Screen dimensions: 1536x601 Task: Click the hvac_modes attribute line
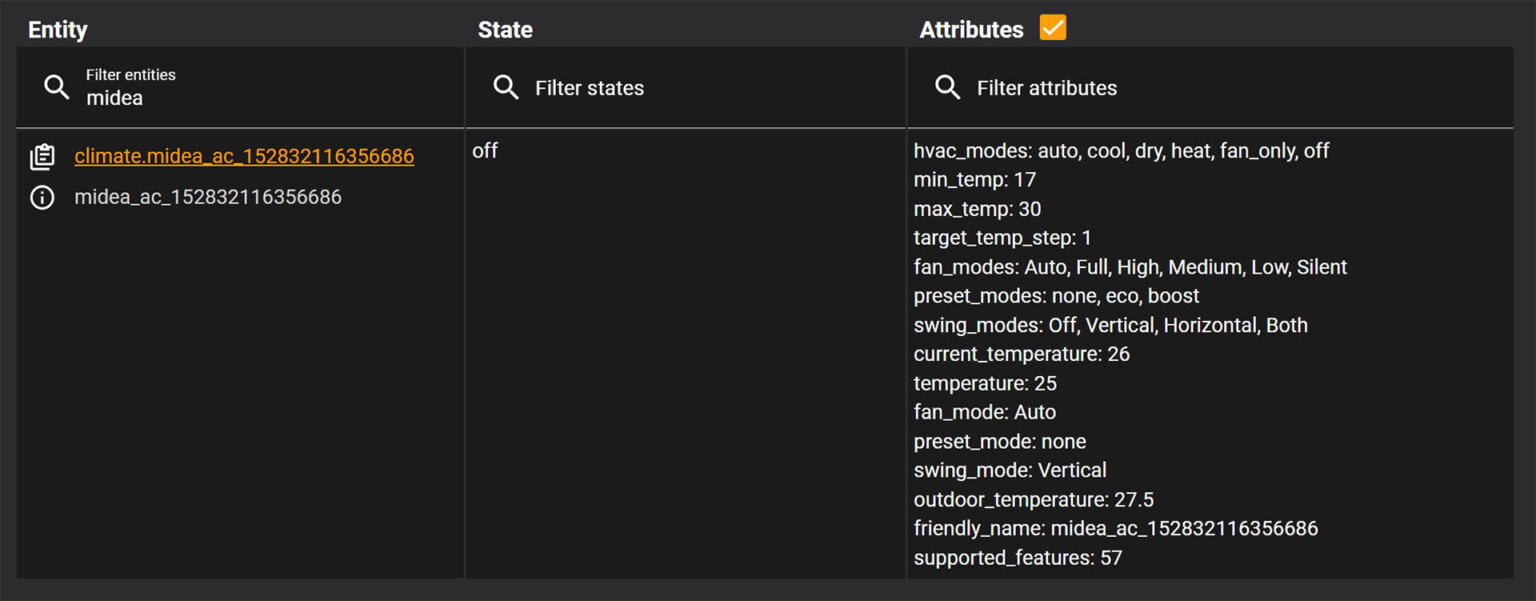(x=1121, y=151)
